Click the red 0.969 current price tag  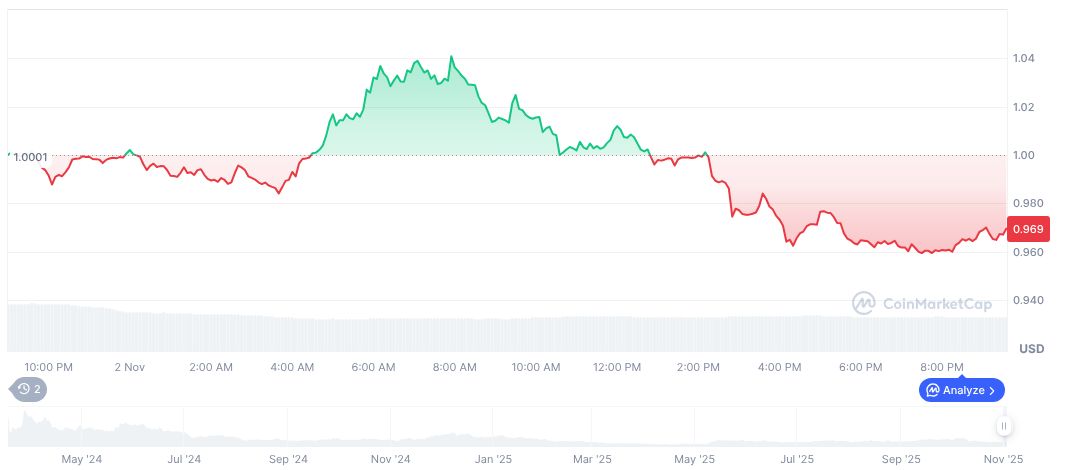tap(1028, 229)
